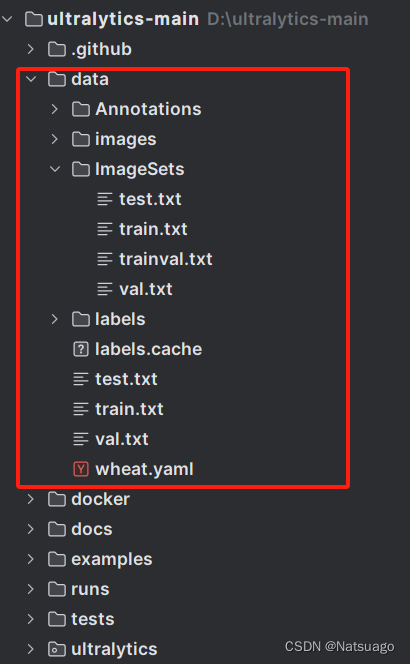The height and width of the screenshot is (664, 410).
Task: Click the Annotations folder icon
Action: [81, 109]
